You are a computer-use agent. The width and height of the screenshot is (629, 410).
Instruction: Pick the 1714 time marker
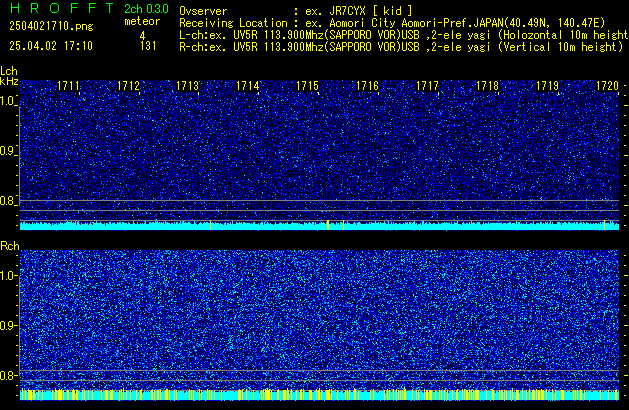click(x=248, y=86)
